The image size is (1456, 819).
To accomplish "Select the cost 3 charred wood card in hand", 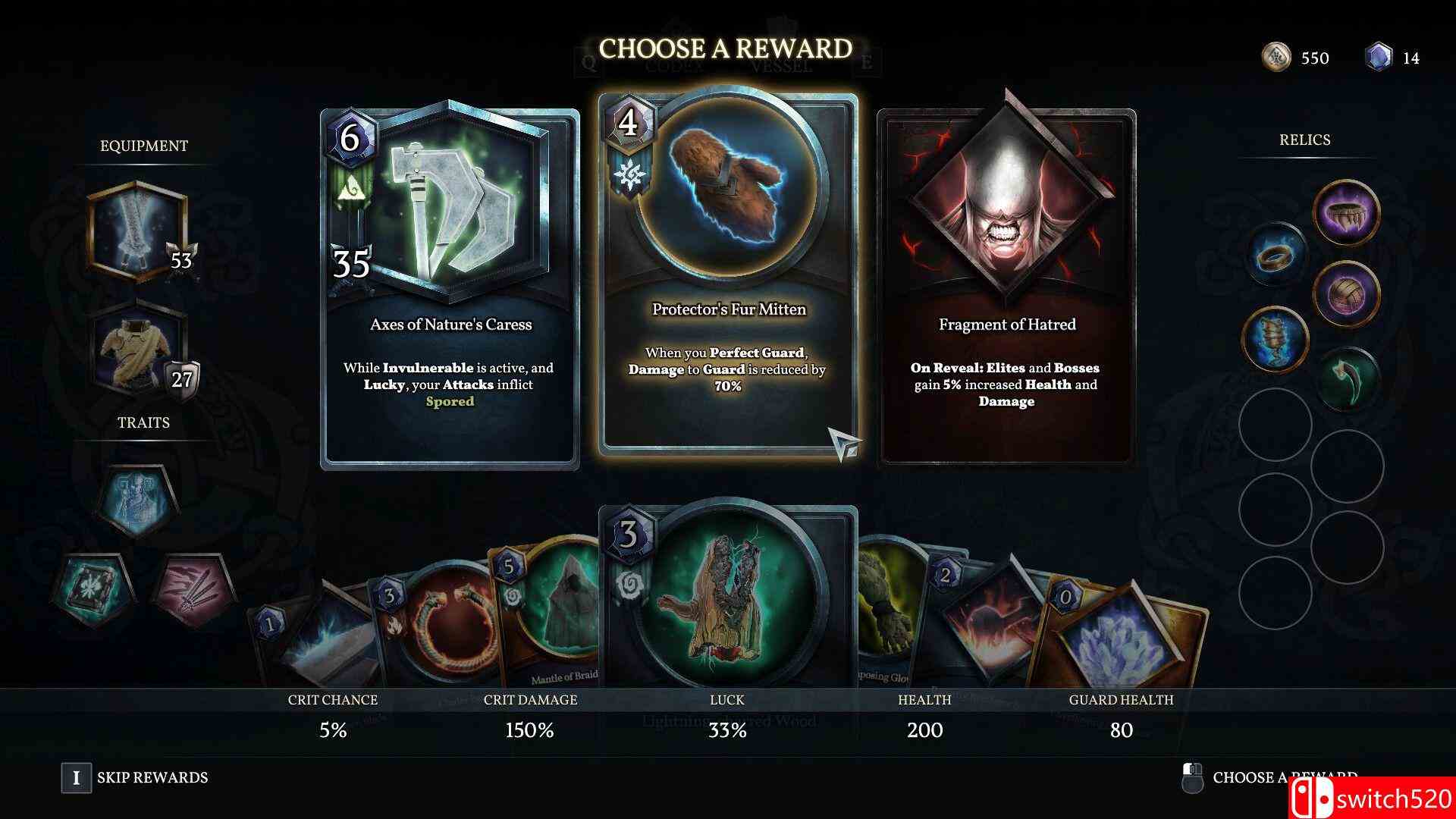I will [728, 599].
